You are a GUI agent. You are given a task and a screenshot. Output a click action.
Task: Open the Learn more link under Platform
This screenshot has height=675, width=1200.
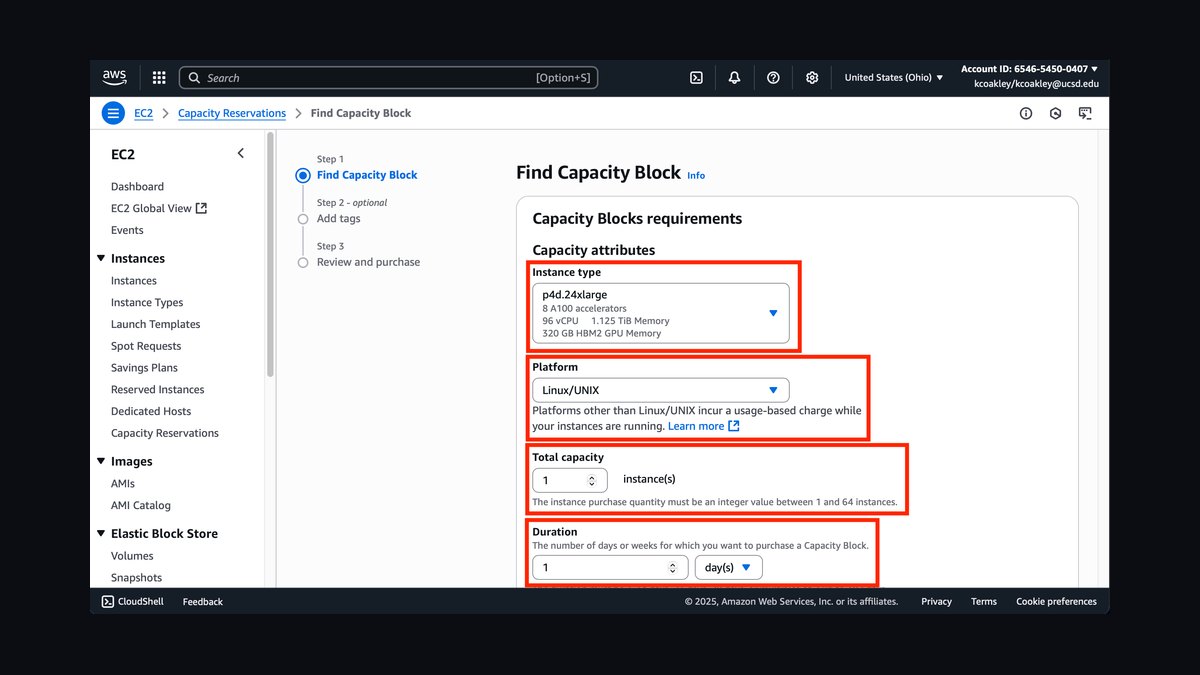click(x=696, y=426)
